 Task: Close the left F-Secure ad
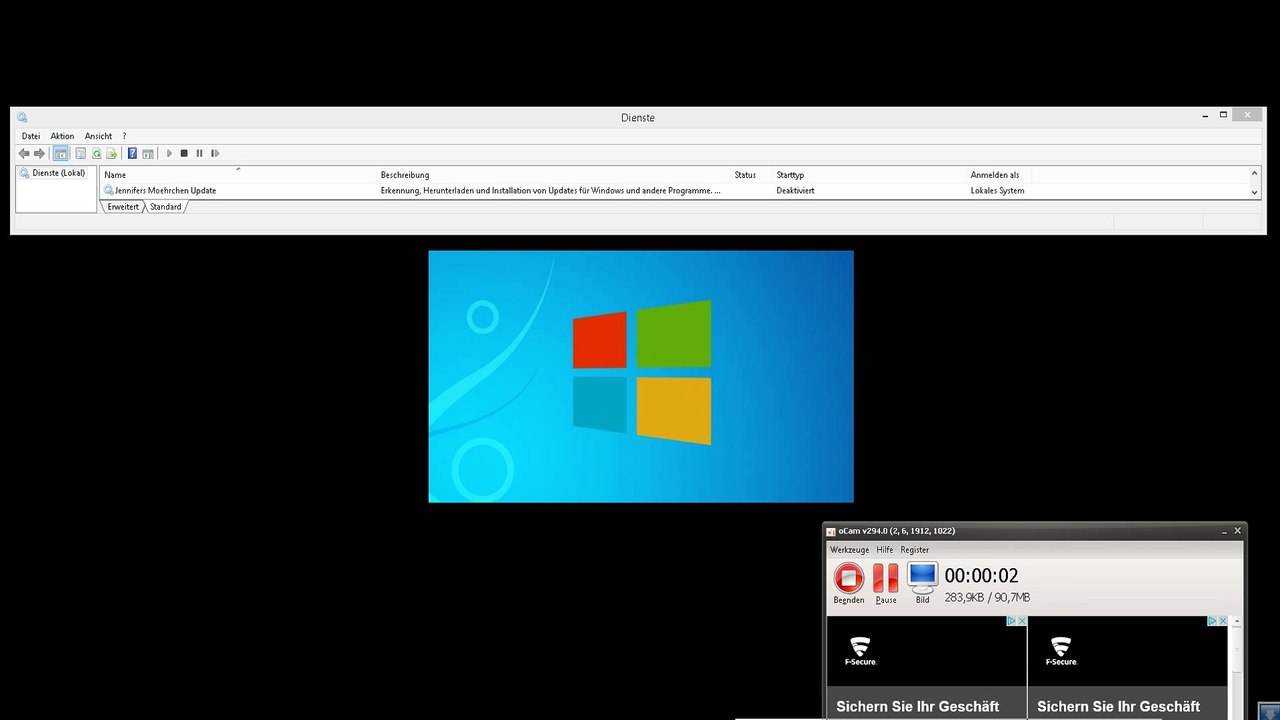[x=1022, y=621]
